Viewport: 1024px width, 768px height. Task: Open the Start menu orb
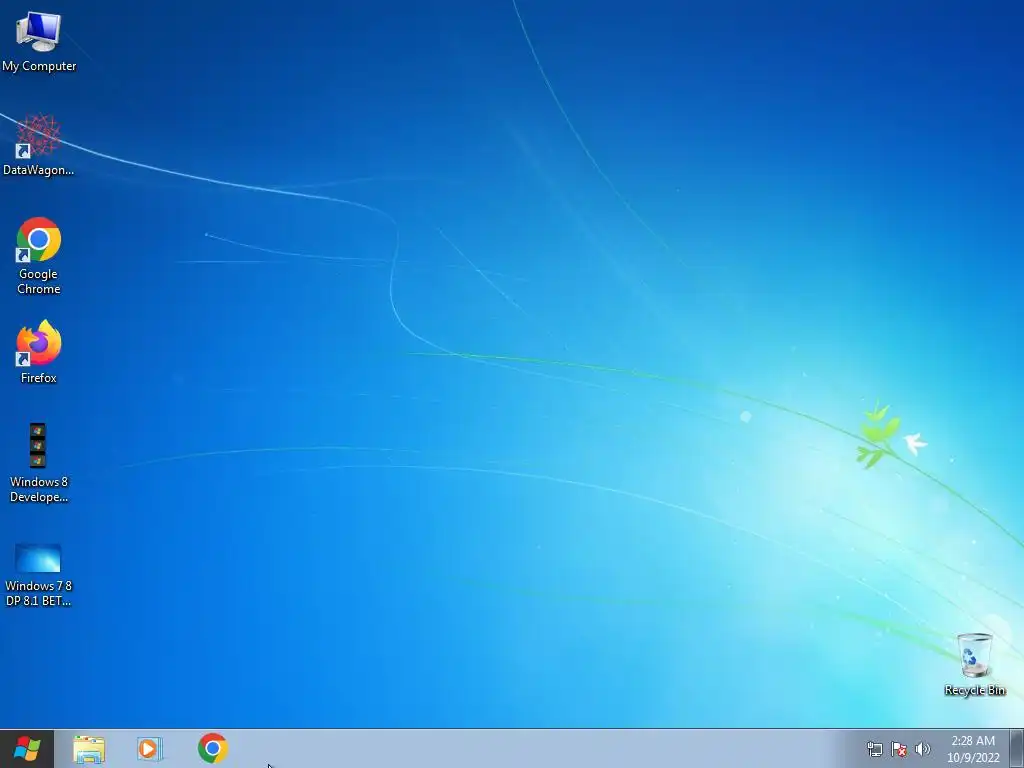coord(27,748)
